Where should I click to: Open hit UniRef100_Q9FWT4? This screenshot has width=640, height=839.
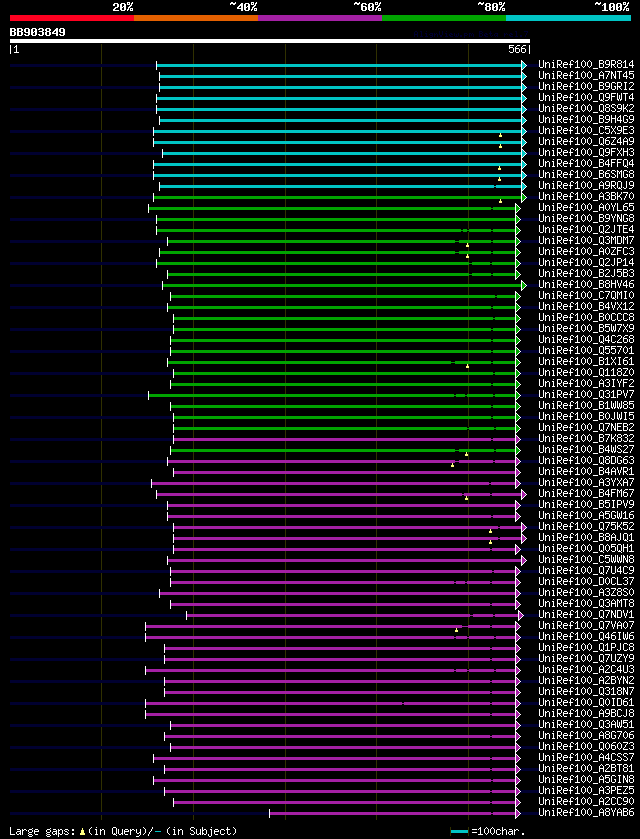pos(586,98)
